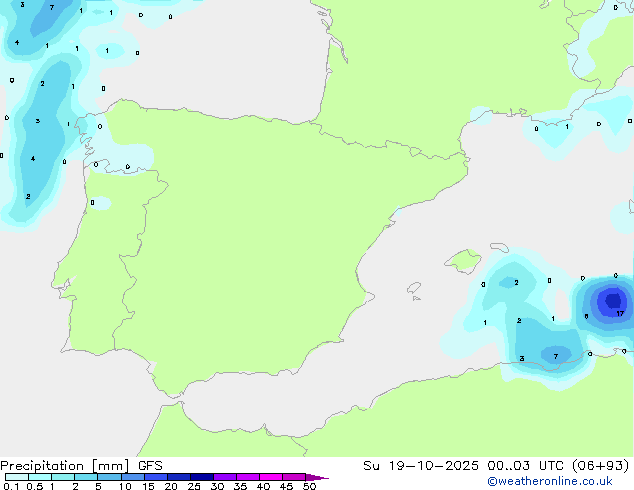Choose the 20–25 mm legend swatch
This screenshot has height=490, width=634.
coord(178,477)
